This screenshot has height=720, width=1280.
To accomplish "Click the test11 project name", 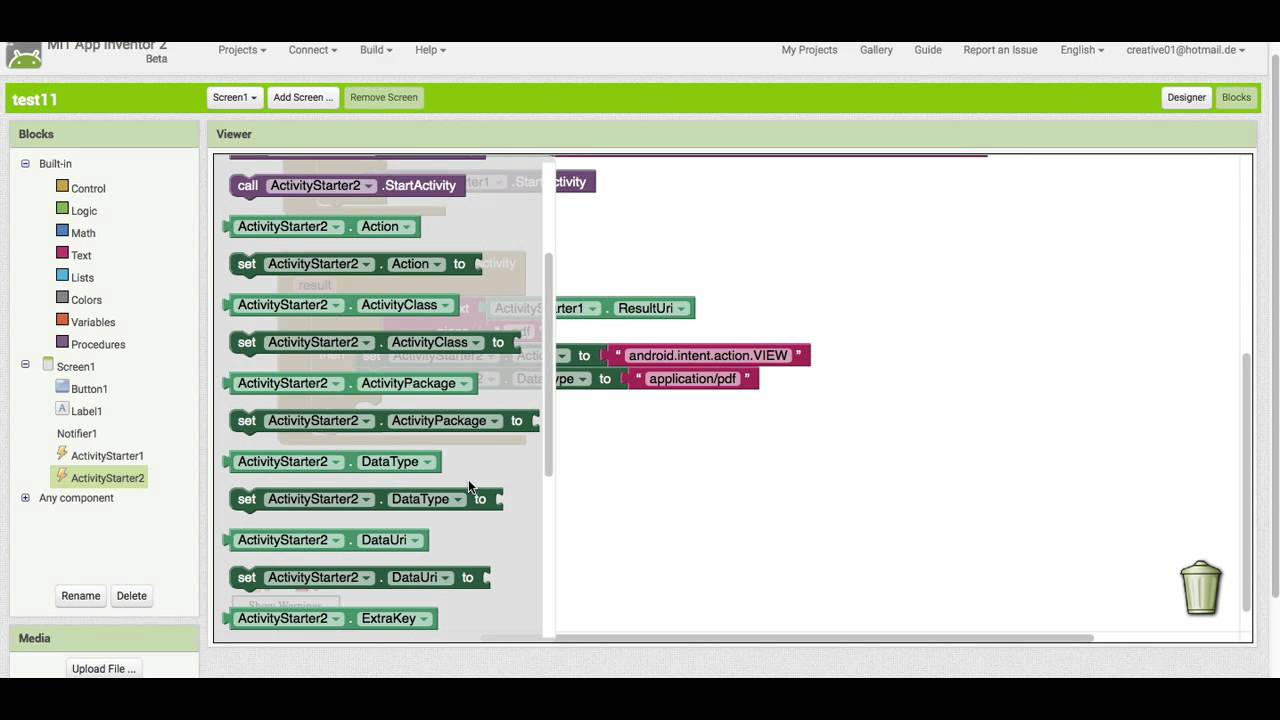I will (35, 99).
